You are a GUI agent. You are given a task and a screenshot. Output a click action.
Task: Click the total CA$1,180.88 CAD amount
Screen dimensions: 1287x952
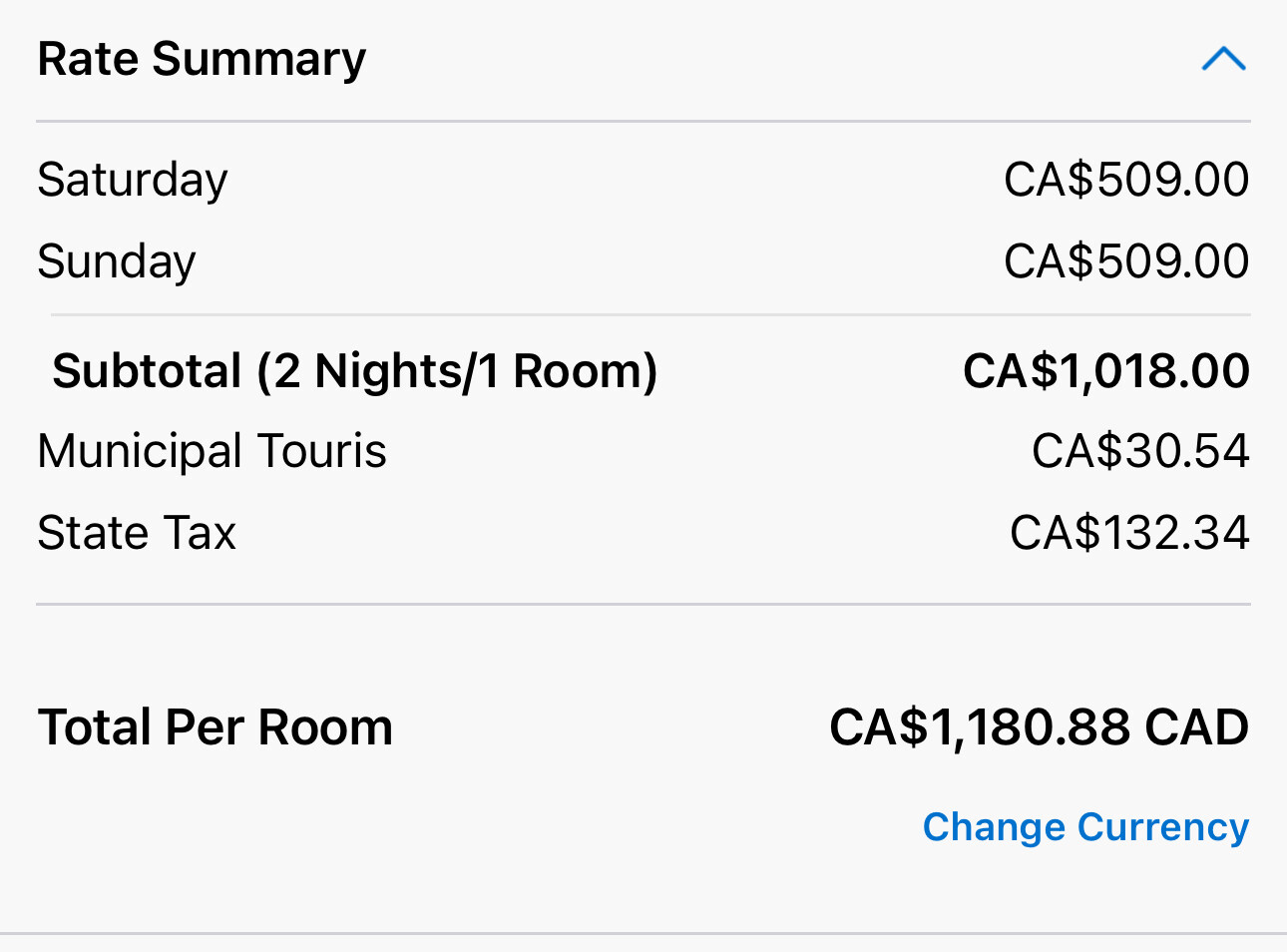pyautogui.click(x=1039, y=727)
